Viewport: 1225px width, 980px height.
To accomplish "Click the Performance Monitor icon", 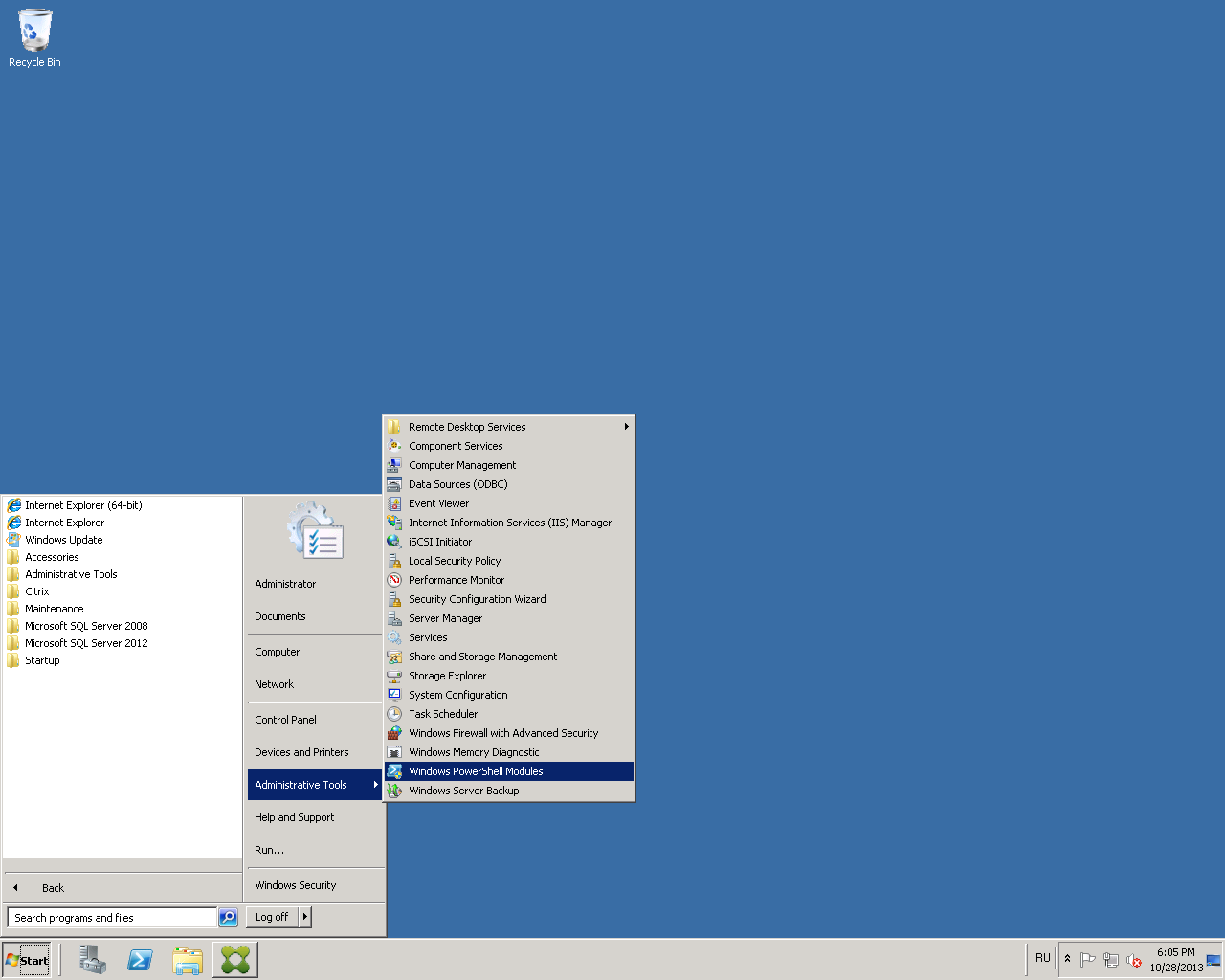I will point(394,580).
